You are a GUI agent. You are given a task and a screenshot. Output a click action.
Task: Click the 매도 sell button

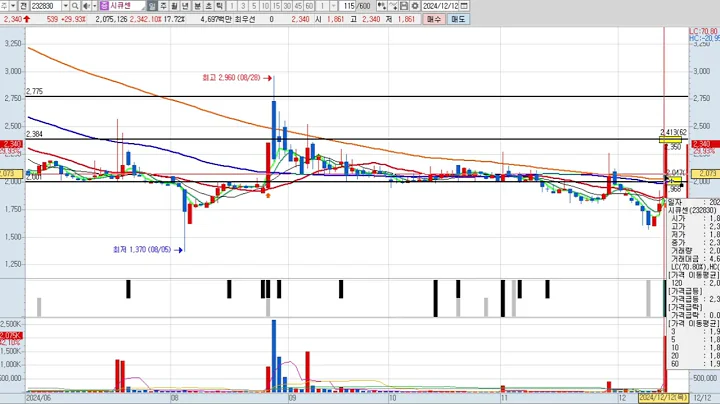[x=458, y=19]
